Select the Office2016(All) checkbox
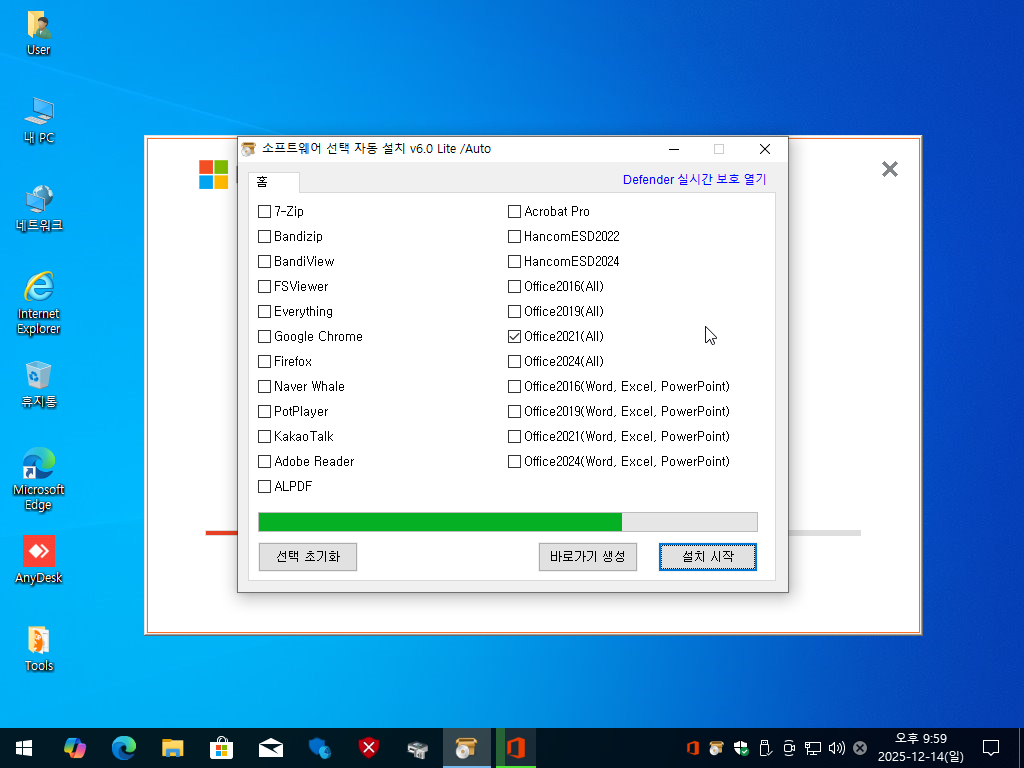 [x=515, y=287]
